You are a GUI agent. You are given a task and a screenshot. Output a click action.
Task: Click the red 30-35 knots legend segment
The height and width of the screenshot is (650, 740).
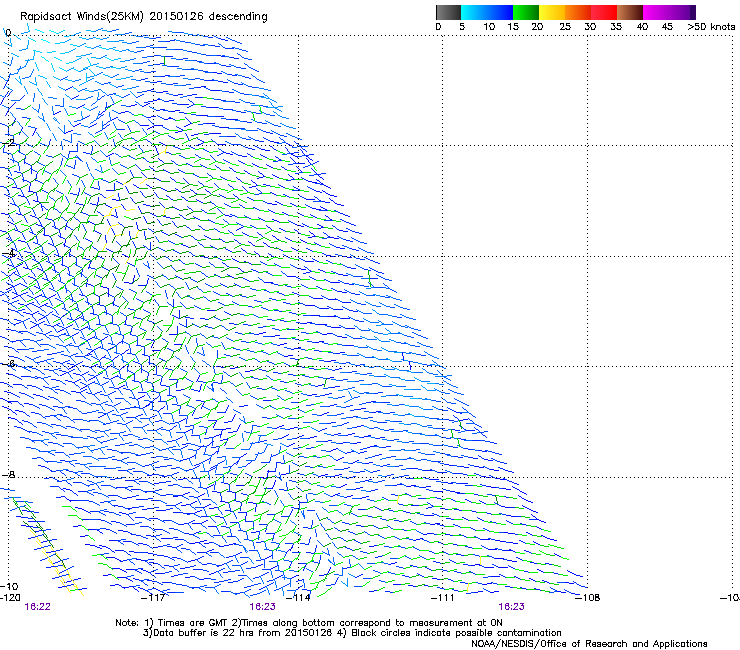click(604, 12)
